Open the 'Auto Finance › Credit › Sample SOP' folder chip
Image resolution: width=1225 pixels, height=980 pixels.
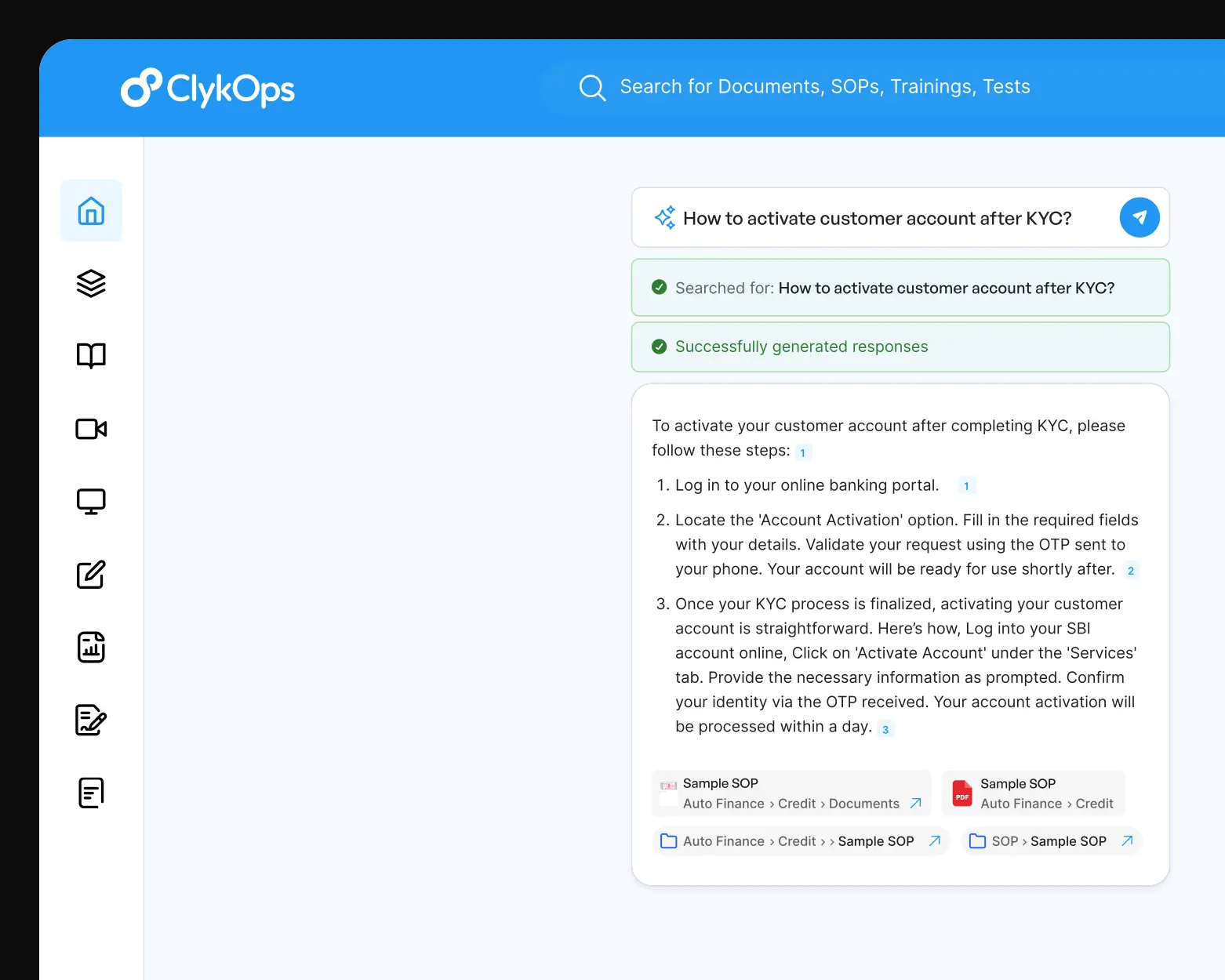click(801, 841)
